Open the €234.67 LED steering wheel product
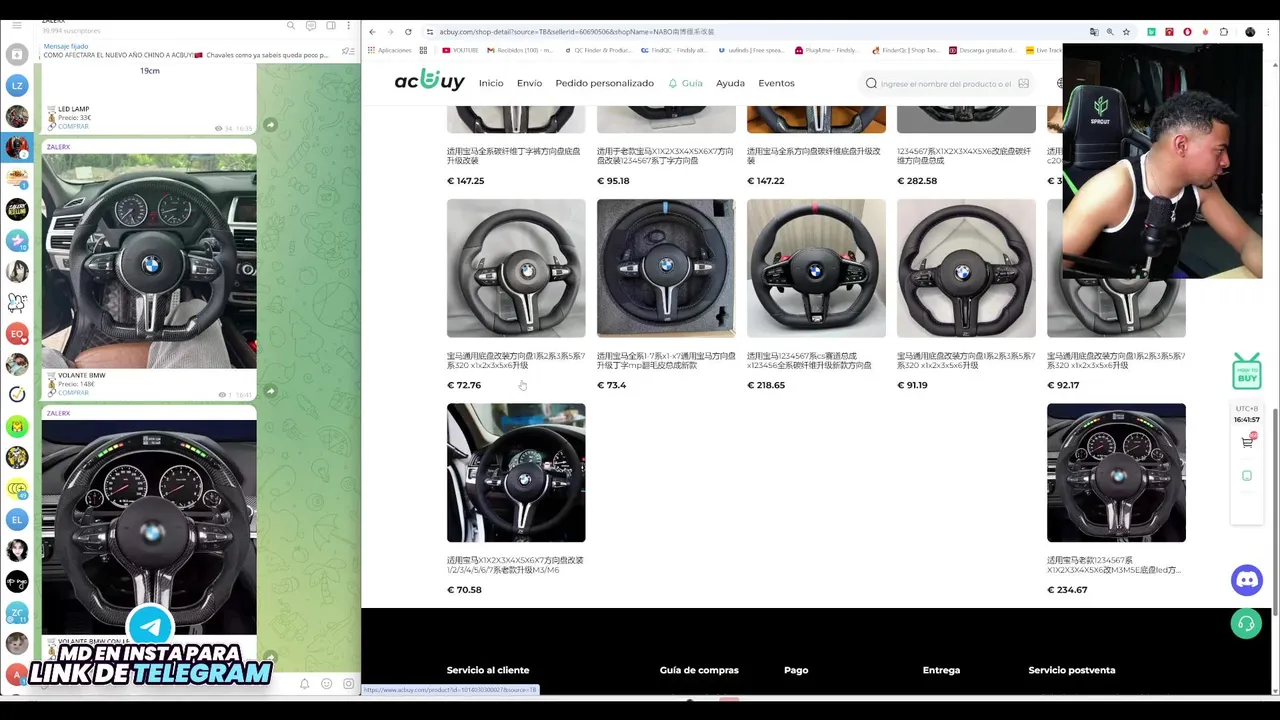The width and height of the screenshot is (1280, 720). click(1116, 473)
